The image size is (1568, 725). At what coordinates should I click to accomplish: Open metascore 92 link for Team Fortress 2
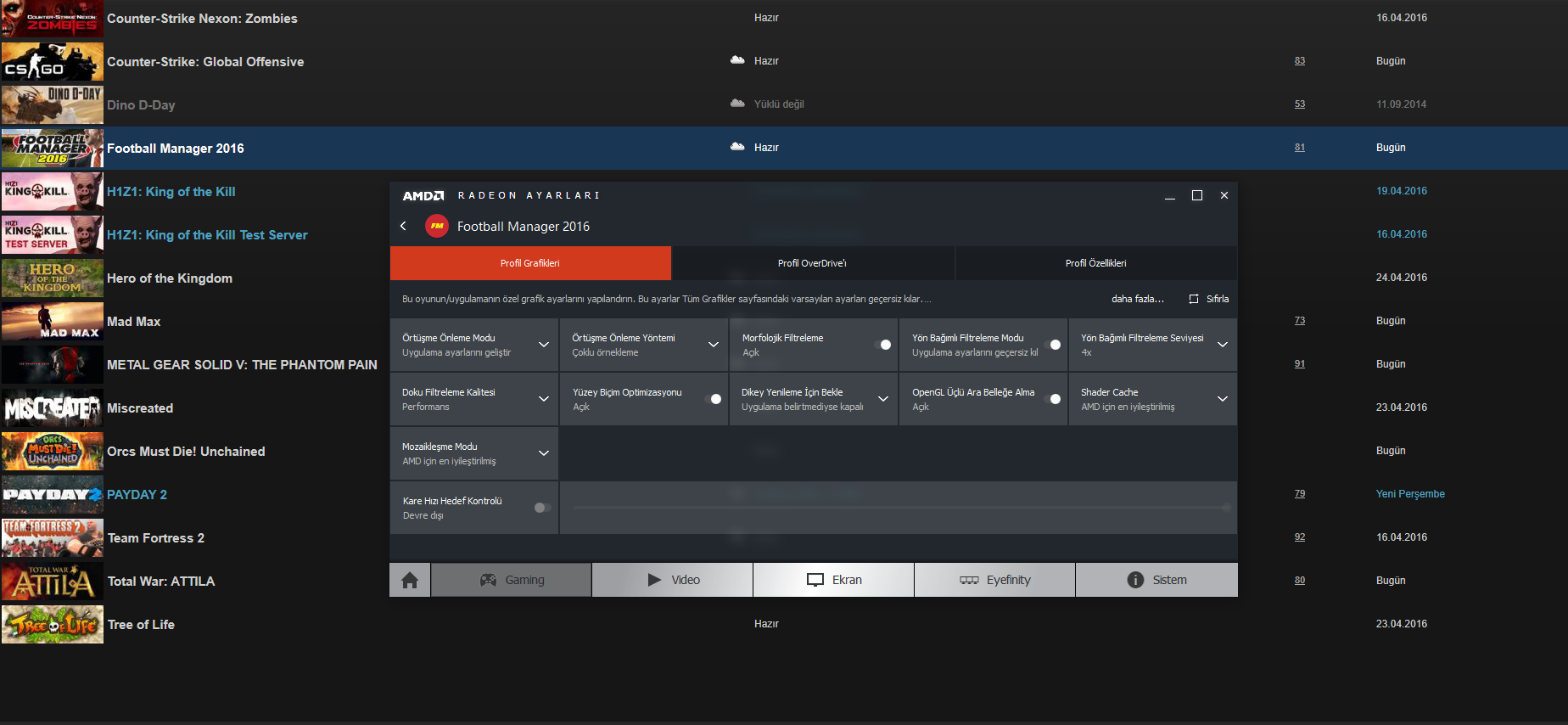point(1300,537)
